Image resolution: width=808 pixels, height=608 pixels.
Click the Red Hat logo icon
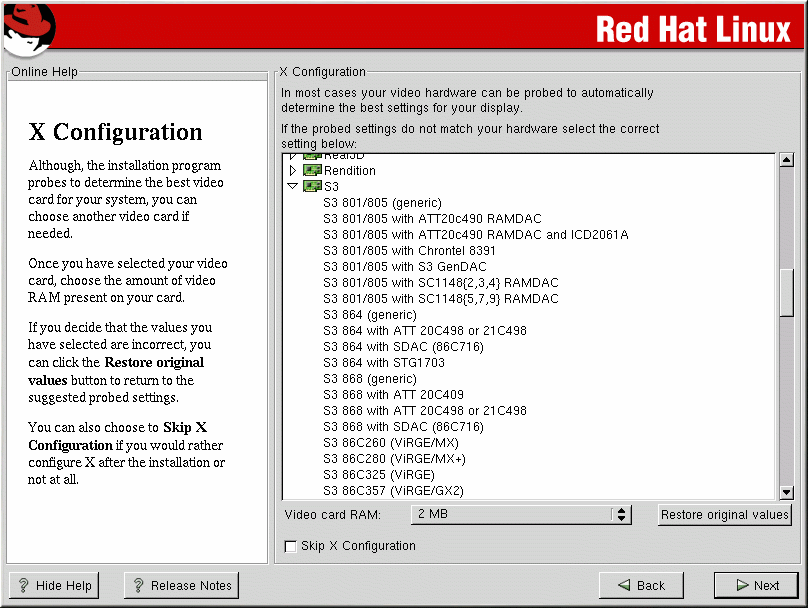pos(28,29)
